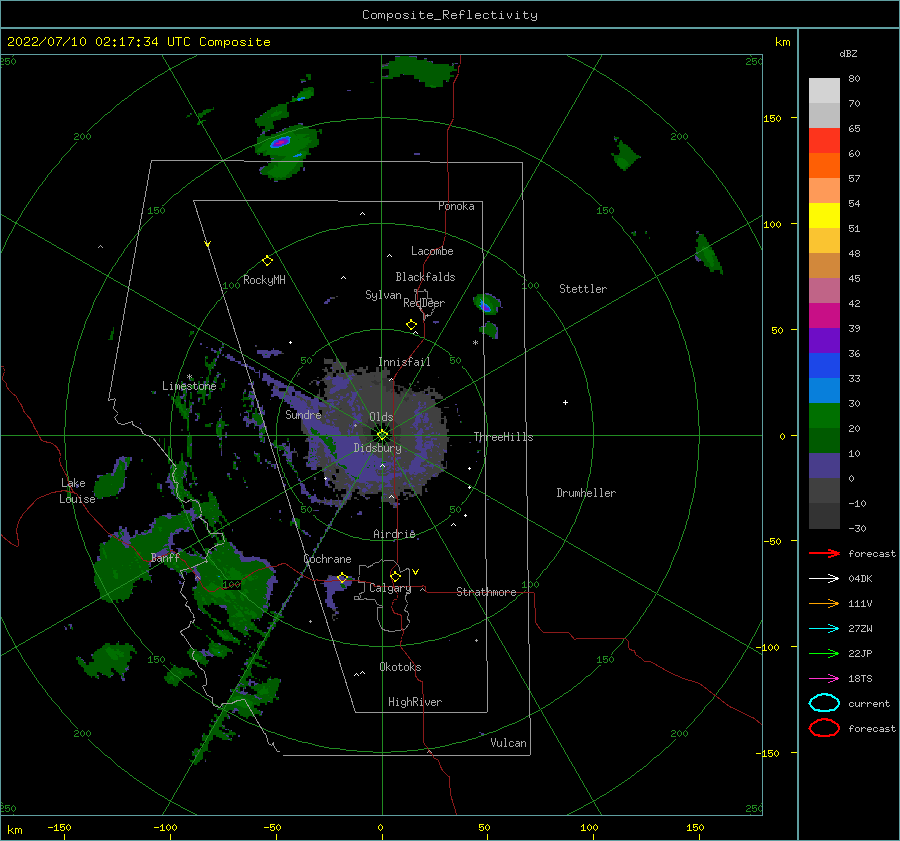Click the white cross marker near Drumheller
This screenshot has width=900, height=841.
[x=565, y=402]
